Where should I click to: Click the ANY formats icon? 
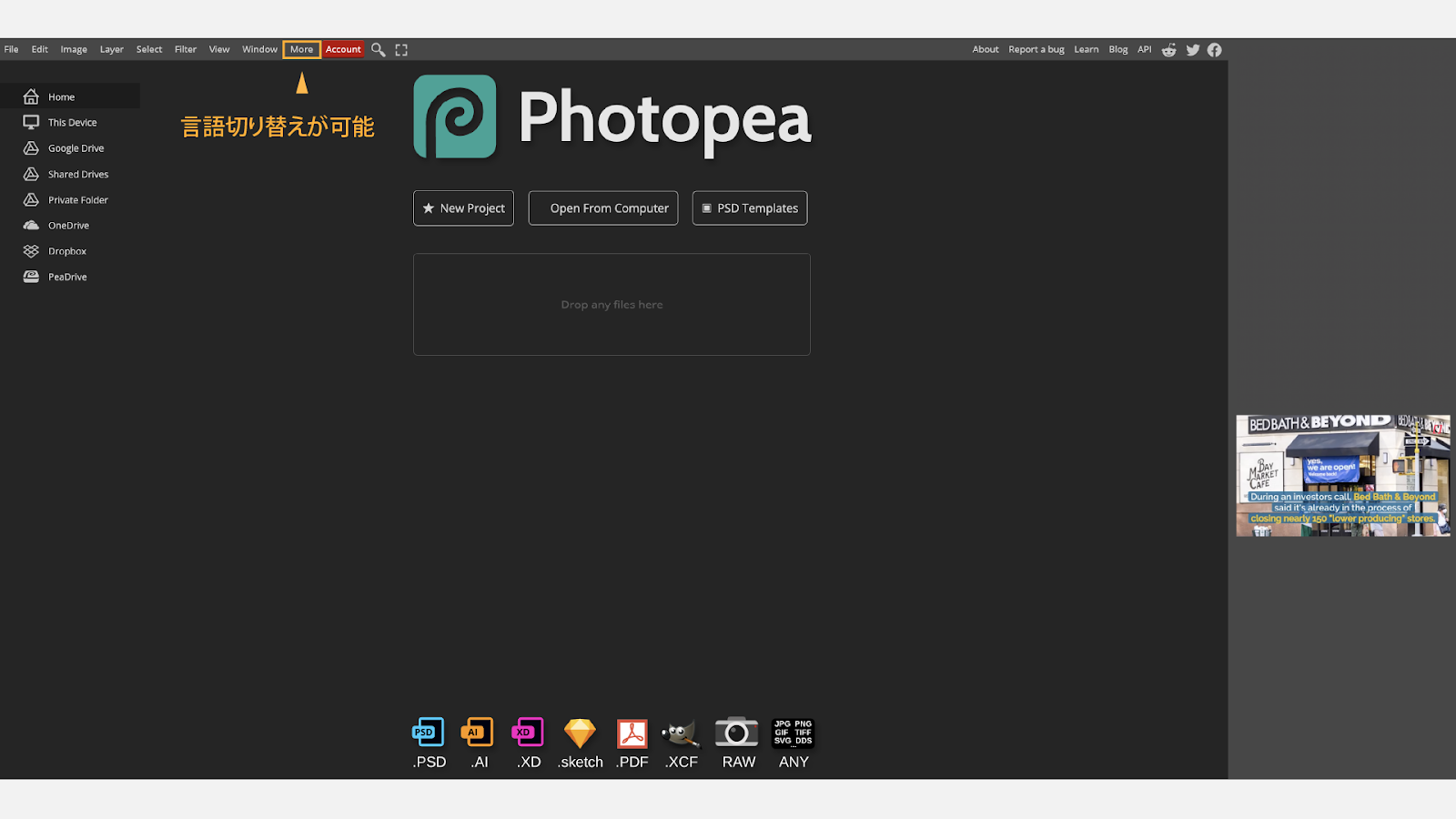point(793,733)
